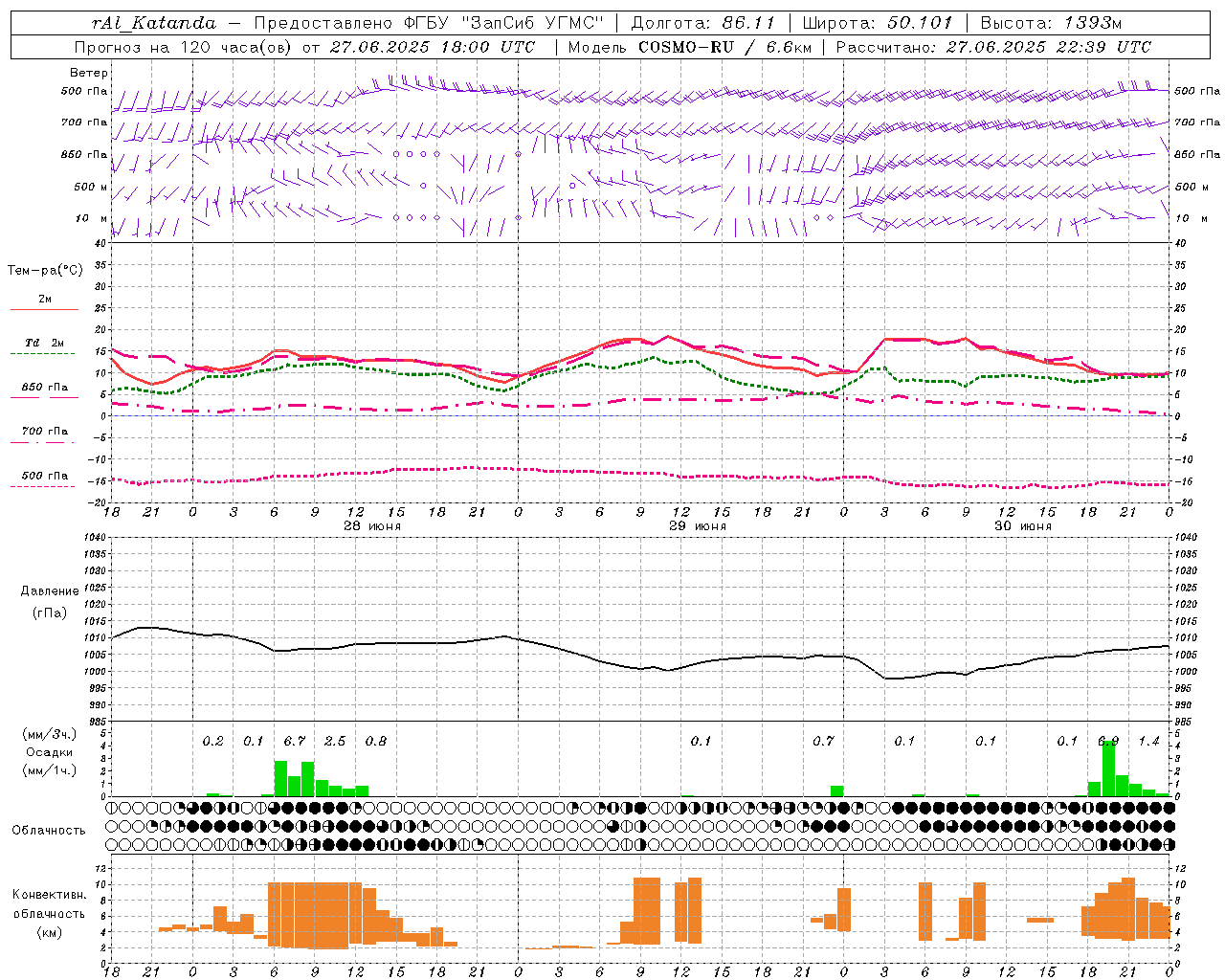Screen dimensions: 1225x980
Task: Click the 1.4 precipitation total
Action: [x=1148, y=741]
